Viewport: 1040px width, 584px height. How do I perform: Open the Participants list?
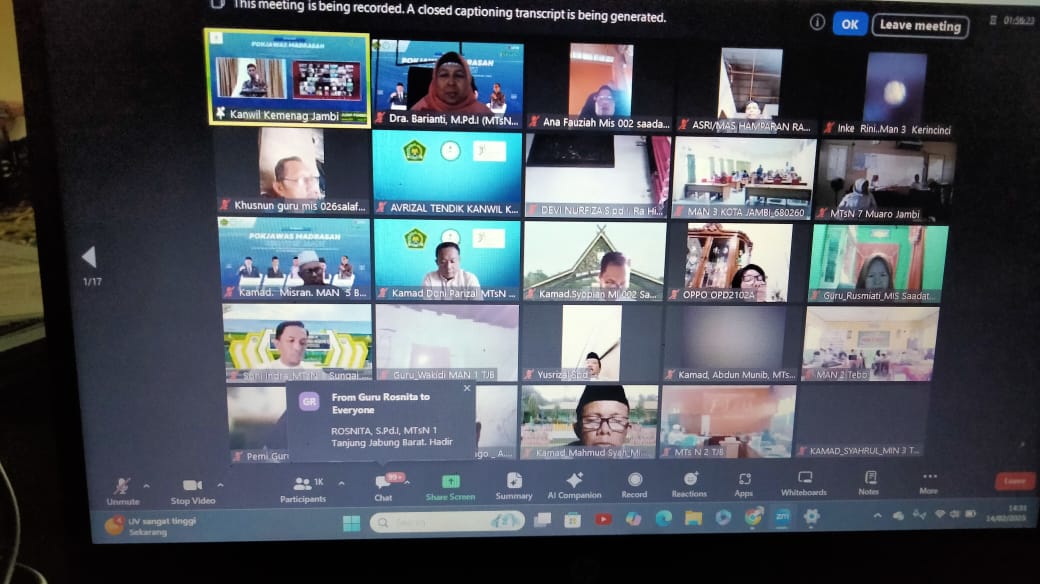302,485
